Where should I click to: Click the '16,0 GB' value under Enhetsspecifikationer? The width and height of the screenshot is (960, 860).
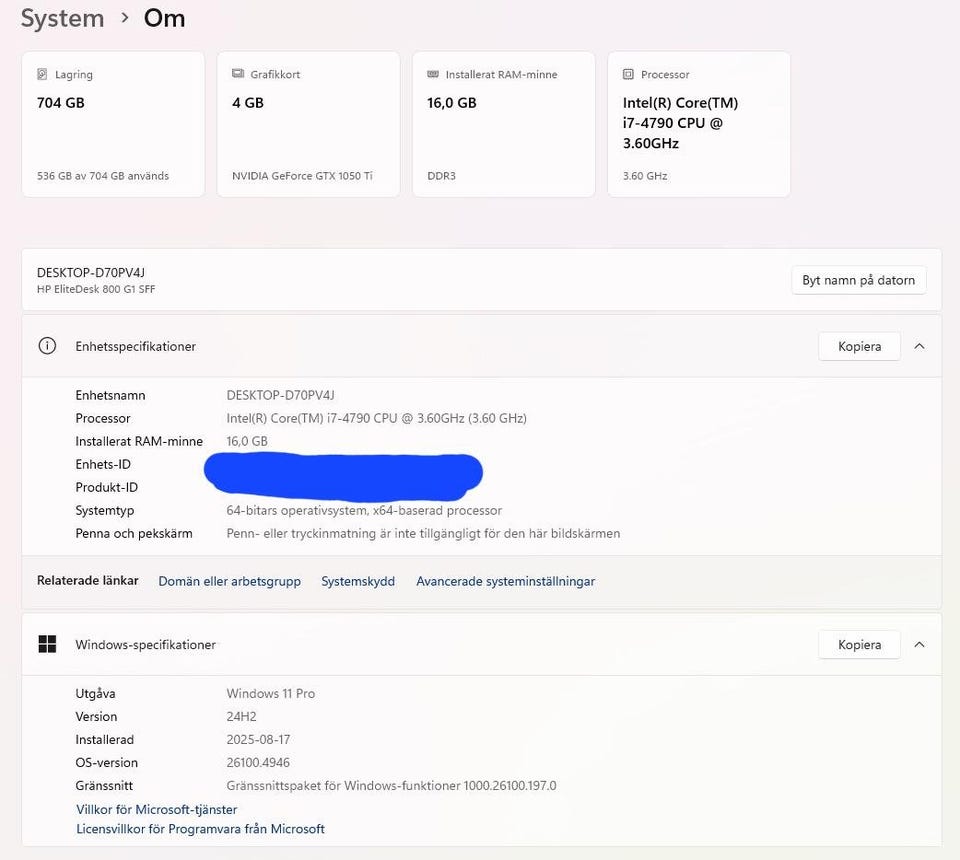pos(247,441)
